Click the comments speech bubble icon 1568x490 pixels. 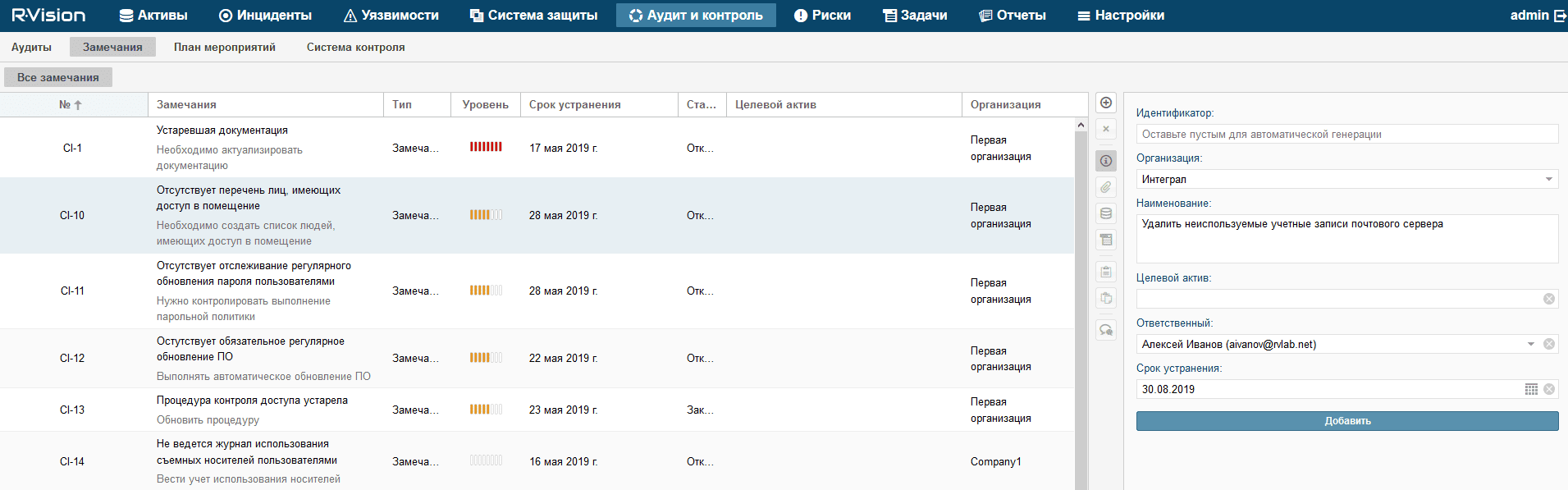[1106, 330]
